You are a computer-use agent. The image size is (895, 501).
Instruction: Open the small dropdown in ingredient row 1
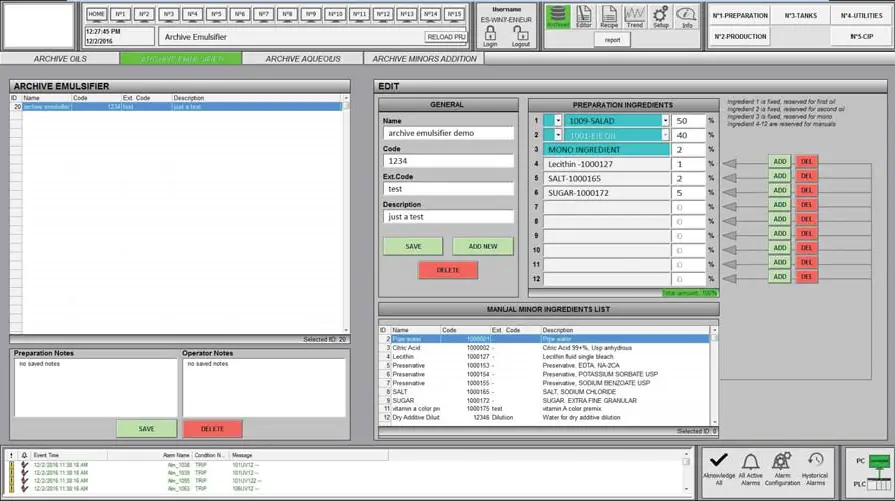point(558,121)
